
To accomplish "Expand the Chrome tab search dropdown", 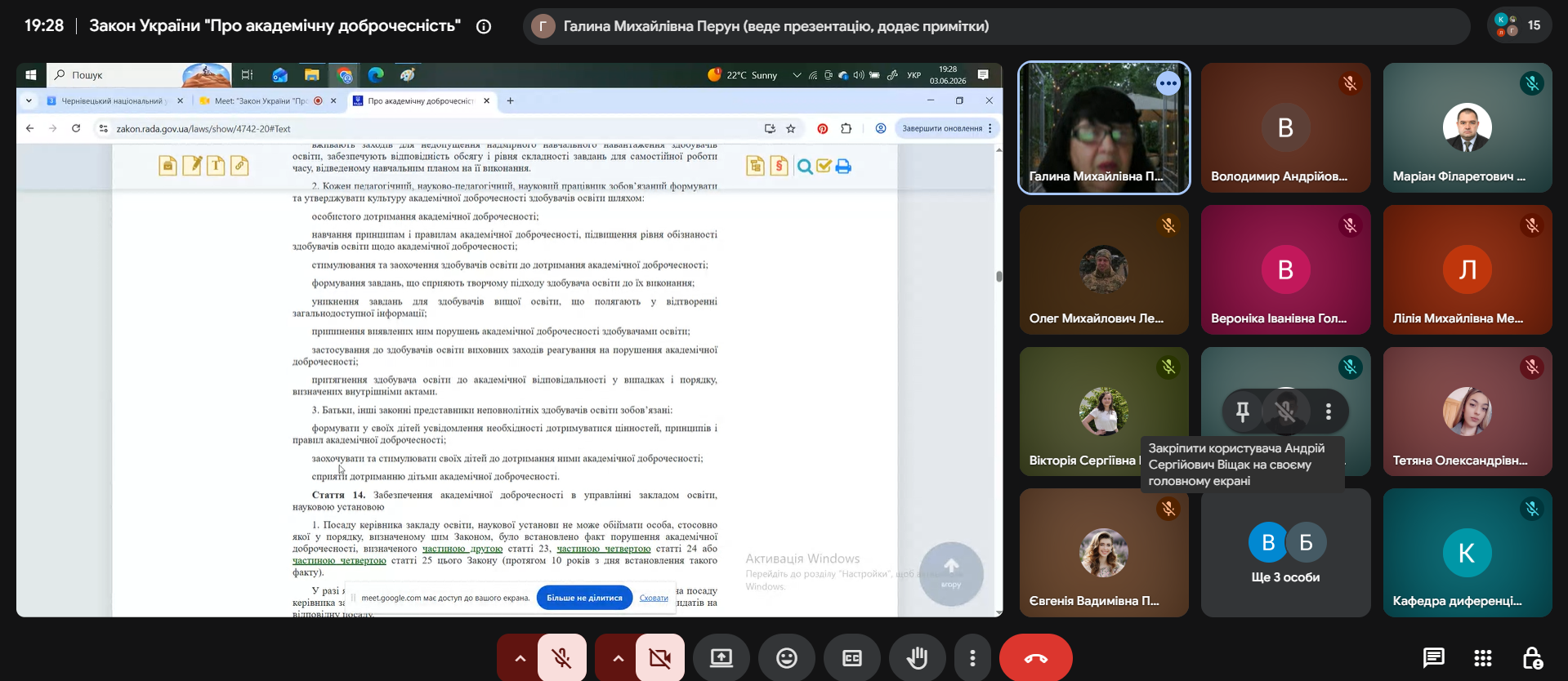I will pos(29,101).
